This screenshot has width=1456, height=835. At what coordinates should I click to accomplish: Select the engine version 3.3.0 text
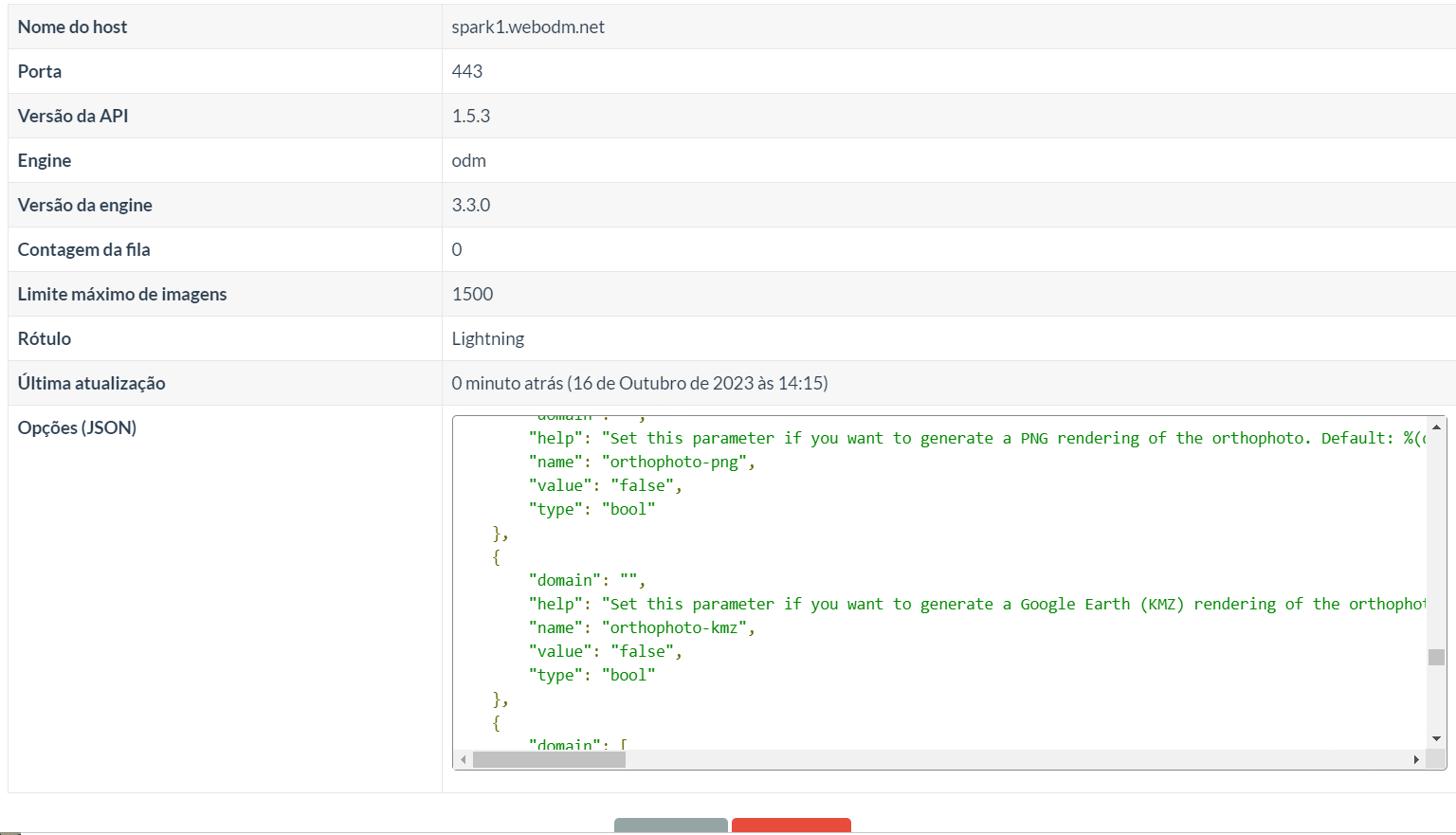(471, 205)
